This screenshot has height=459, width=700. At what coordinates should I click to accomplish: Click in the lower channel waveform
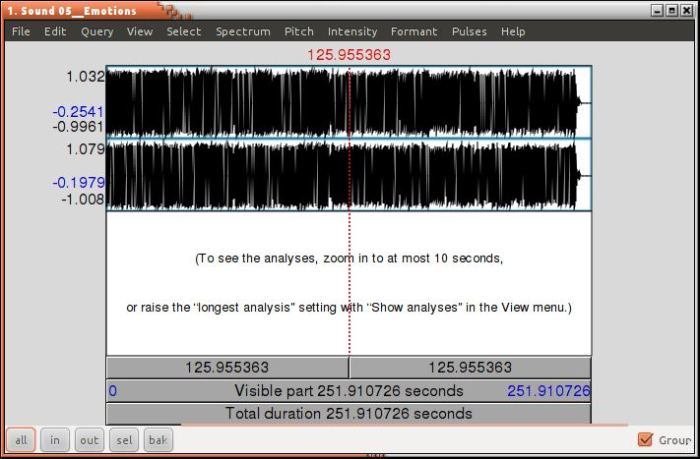pos(349,175)
